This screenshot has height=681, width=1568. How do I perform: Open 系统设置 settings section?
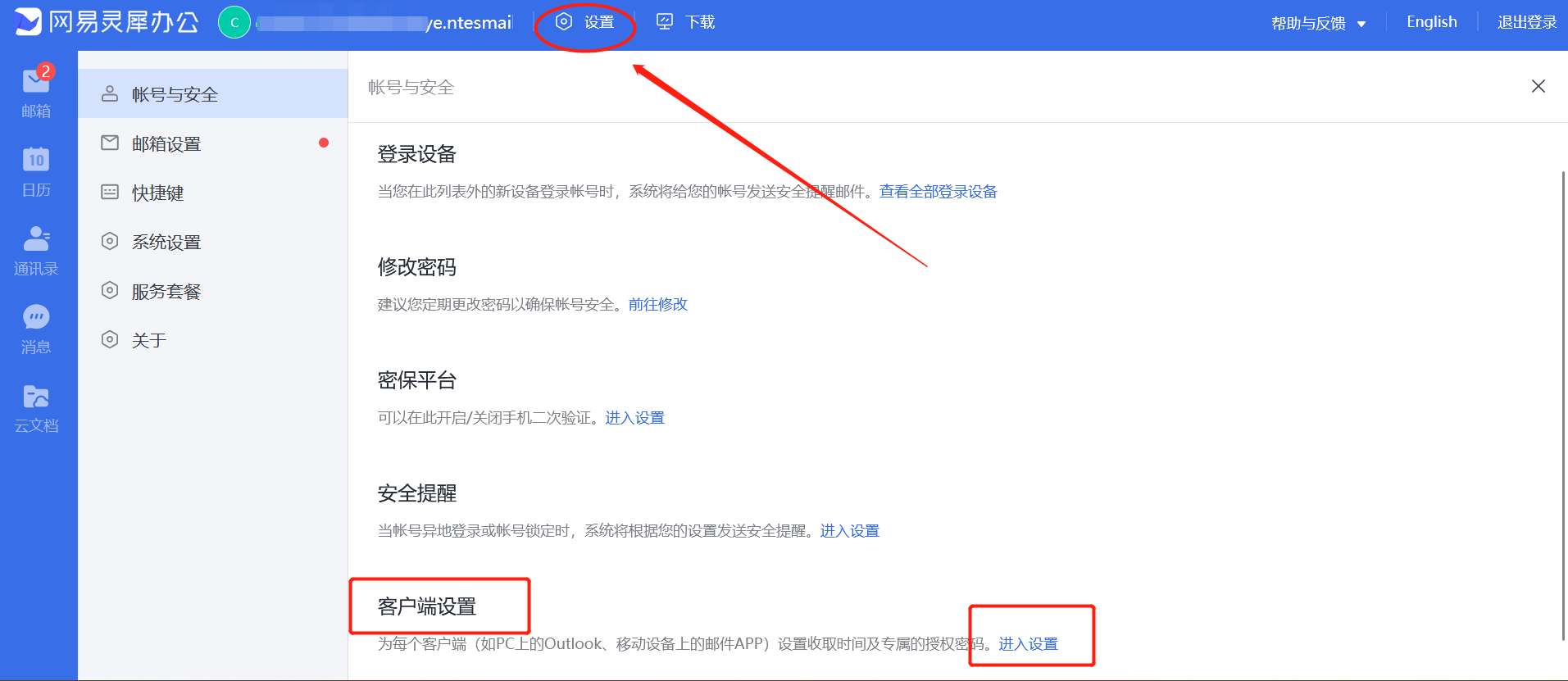click(x=166, y=242)
